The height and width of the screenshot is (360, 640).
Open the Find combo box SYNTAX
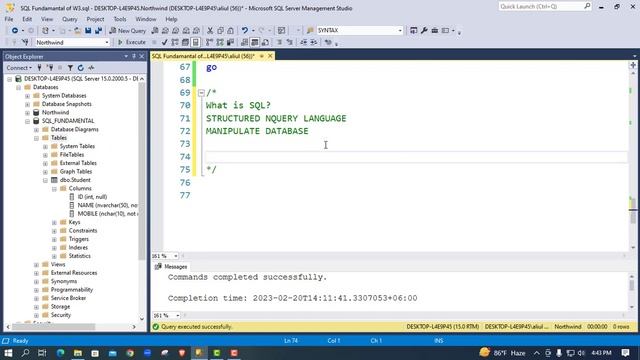point(360,31)
